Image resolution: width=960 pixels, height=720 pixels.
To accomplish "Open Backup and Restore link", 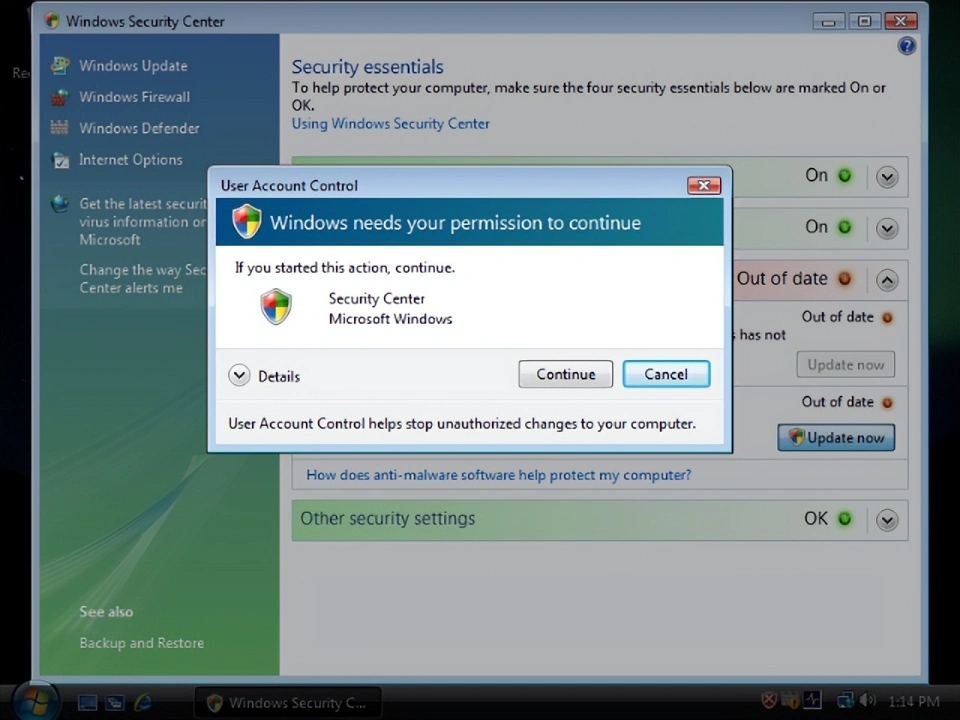I will (141, 643).
